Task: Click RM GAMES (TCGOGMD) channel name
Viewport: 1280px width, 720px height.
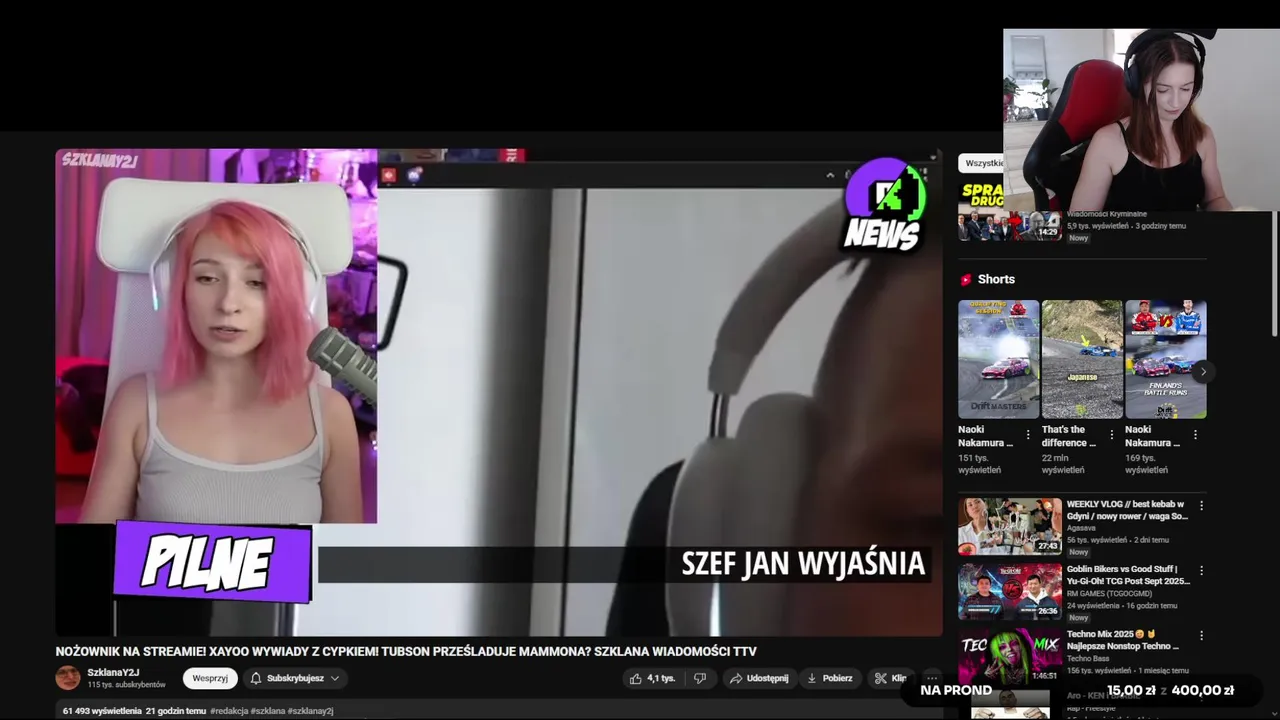Action: pos(1111,593)
